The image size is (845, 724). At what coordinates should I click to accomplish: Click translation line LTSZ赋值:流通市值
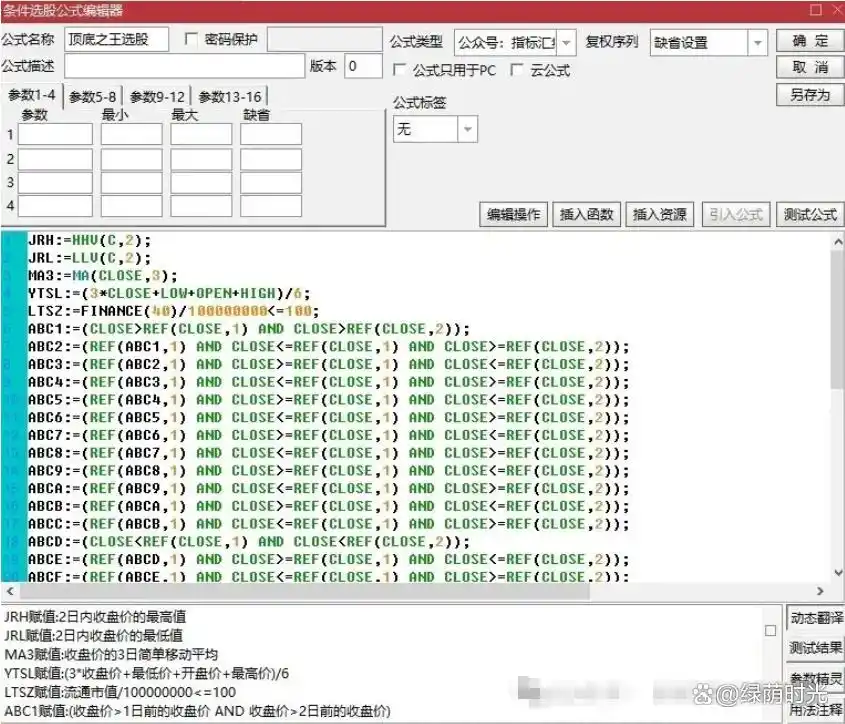pyautogui.click(x=120, y=692)
